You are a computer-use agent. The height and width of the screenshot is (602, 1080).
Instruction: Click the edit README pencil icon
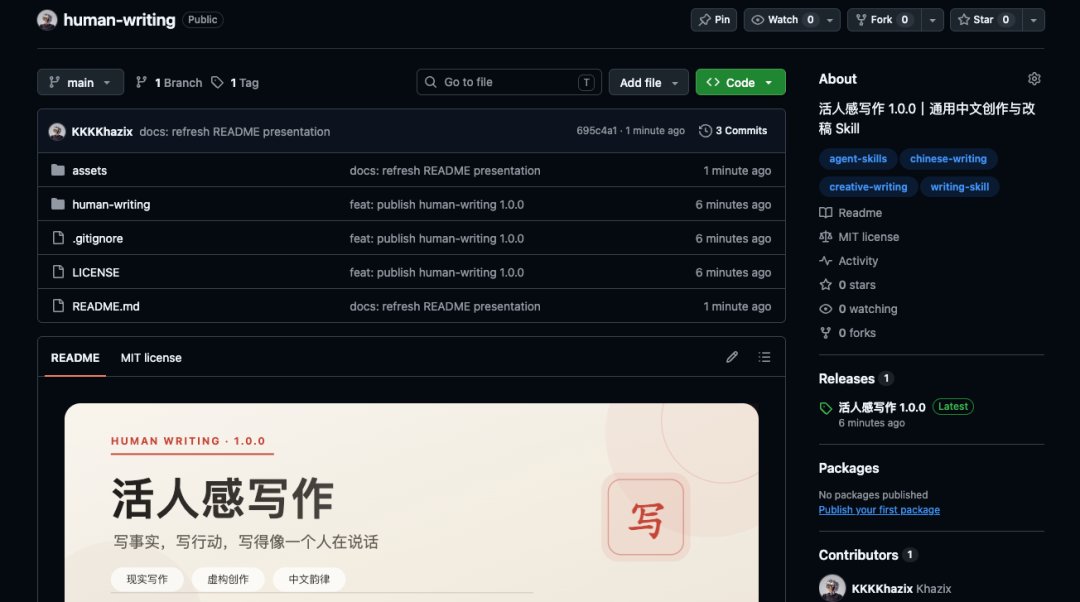[731, 357]
